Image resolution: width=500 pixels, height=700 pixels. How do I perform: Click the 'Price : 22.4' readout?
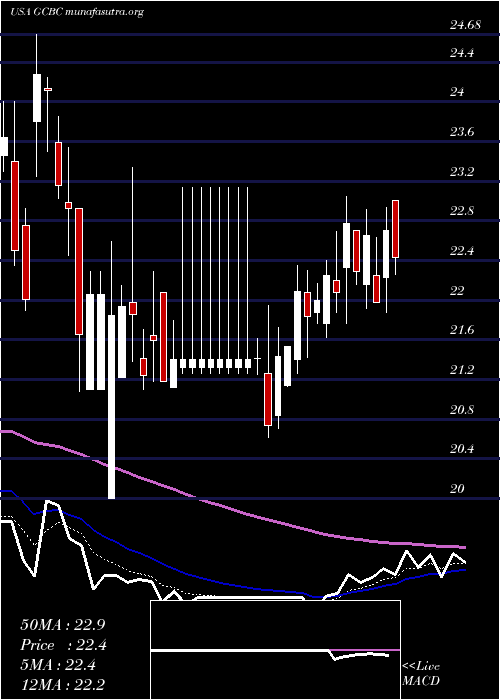[x=63, y=645]
